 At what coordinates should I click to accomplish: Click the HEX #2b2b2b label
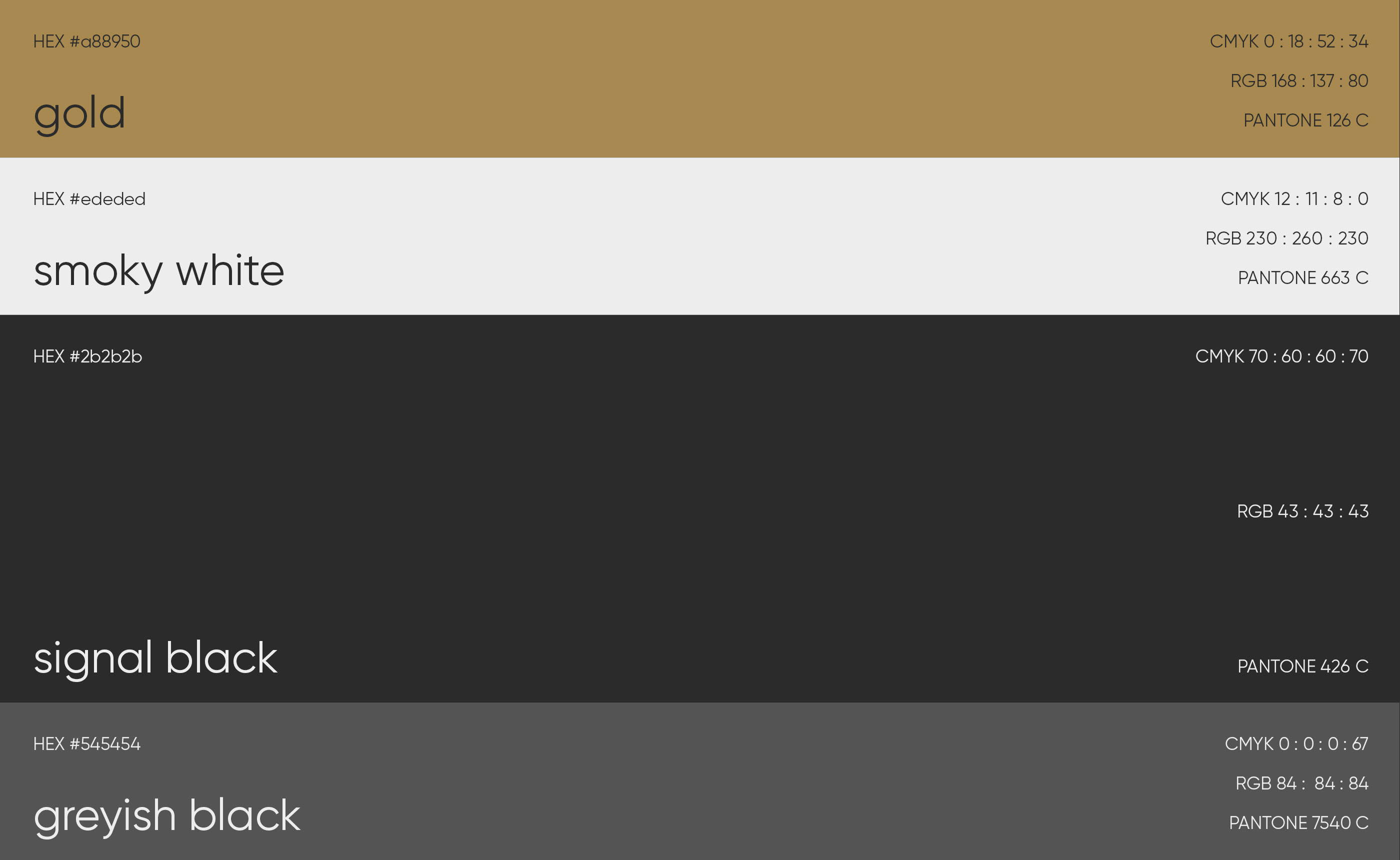pyautogui.click(x=87, y=356)
